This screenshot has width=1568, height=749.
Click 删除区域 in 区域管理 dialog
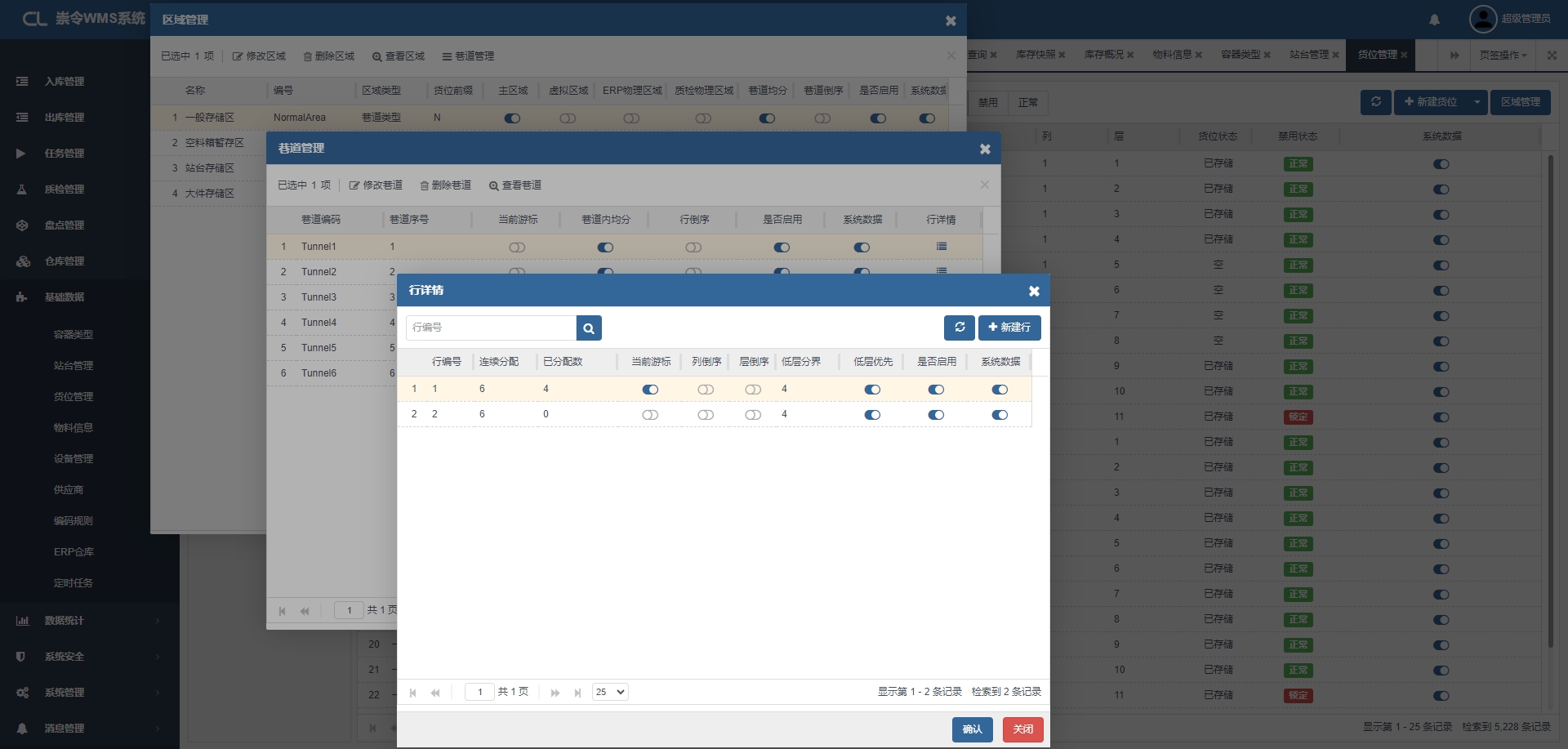pyautogui.click(x=329, y=56)
